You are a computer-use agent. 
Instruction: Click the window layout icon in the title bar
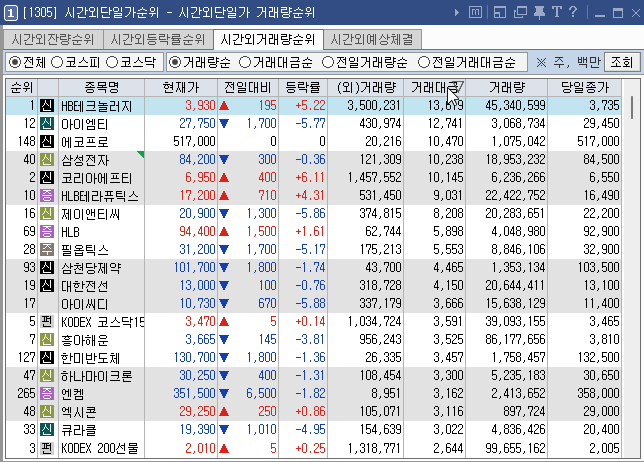click(499, 12)
